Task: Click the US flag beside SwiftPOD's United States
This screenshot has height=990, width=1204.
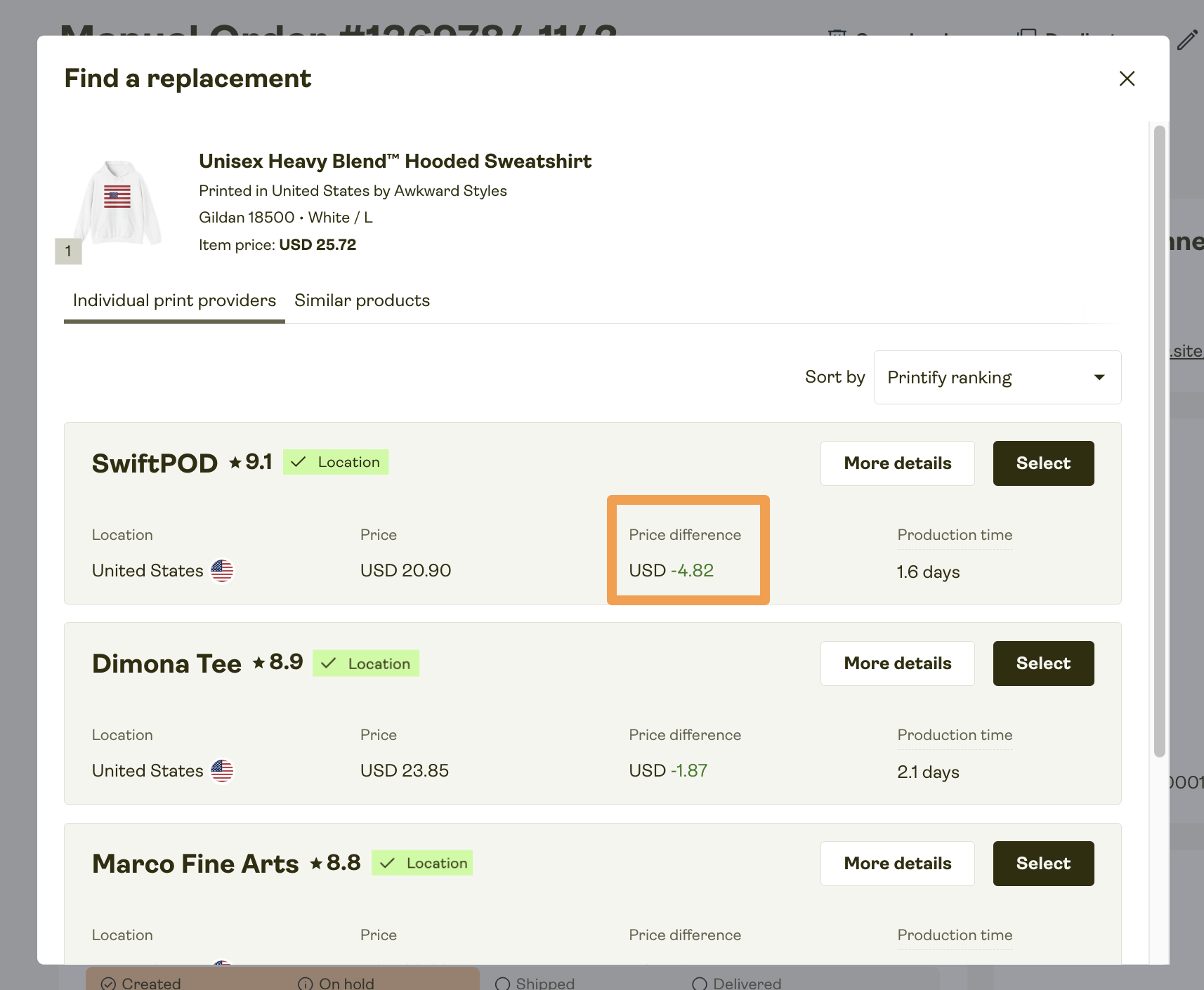Action: [x=222, y=571]
